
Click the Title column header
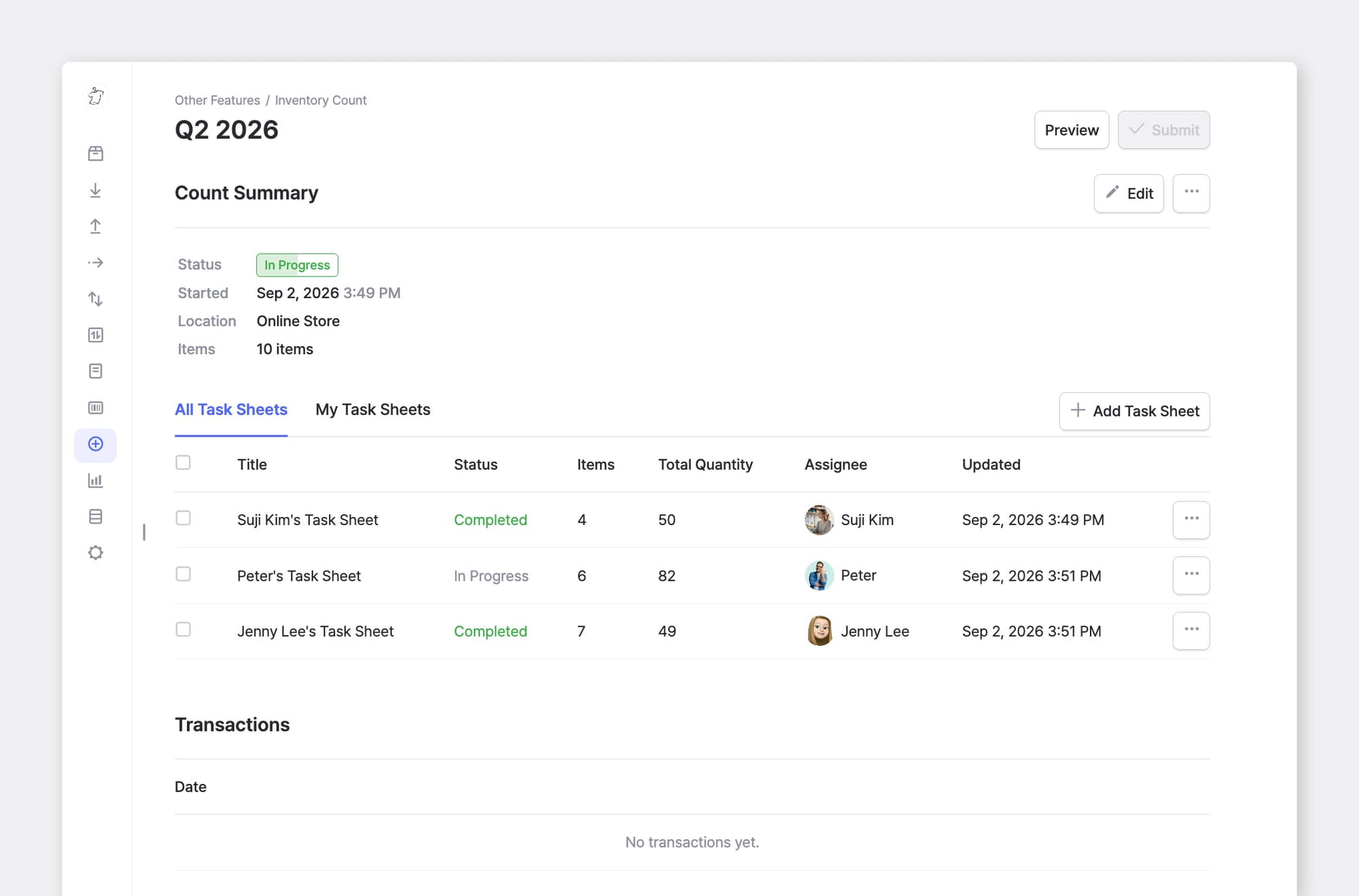(252, 465)
